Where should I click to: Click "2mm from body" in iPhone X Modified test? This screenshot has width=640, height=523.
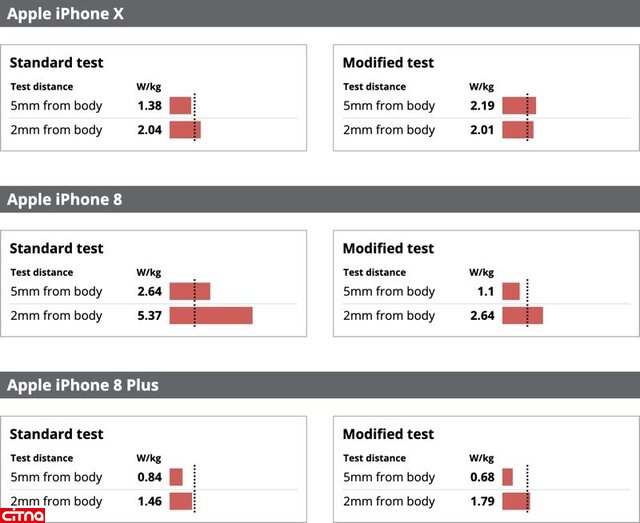[x=389, y=130]
